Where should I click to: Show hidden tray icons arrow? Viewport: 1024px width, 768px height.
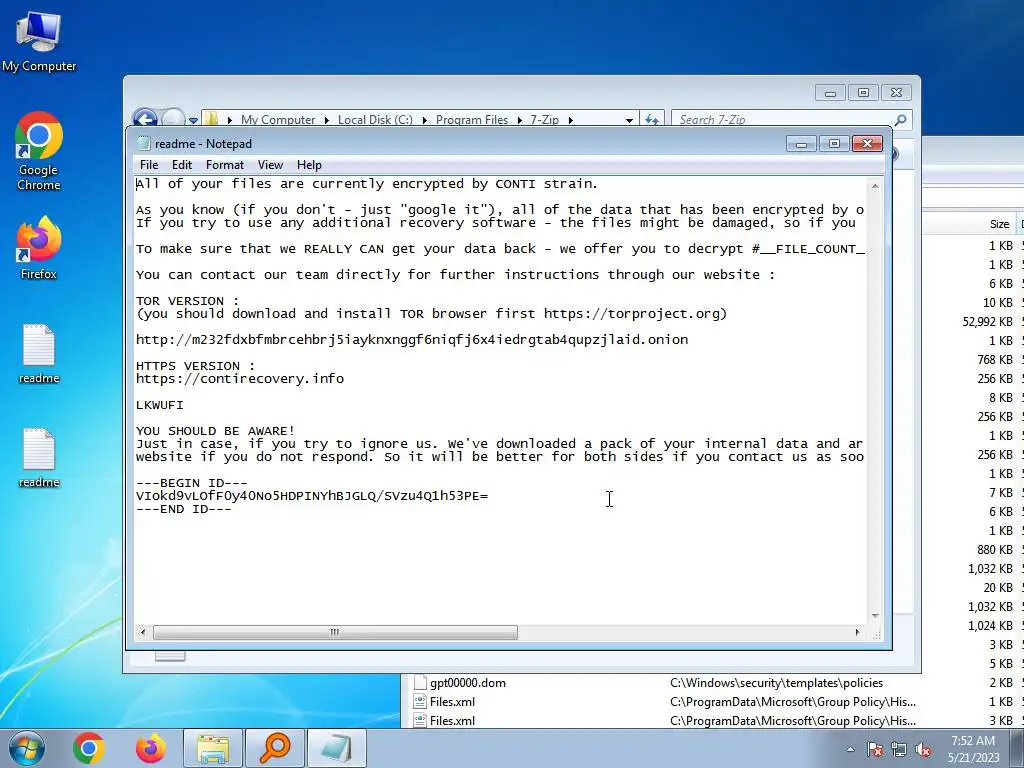pos(850,749)
